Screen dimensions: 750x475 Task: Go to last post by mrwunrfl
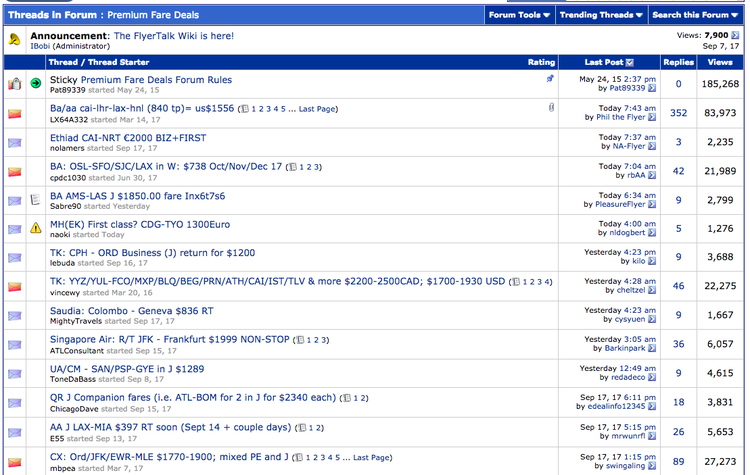click(652, 436)
